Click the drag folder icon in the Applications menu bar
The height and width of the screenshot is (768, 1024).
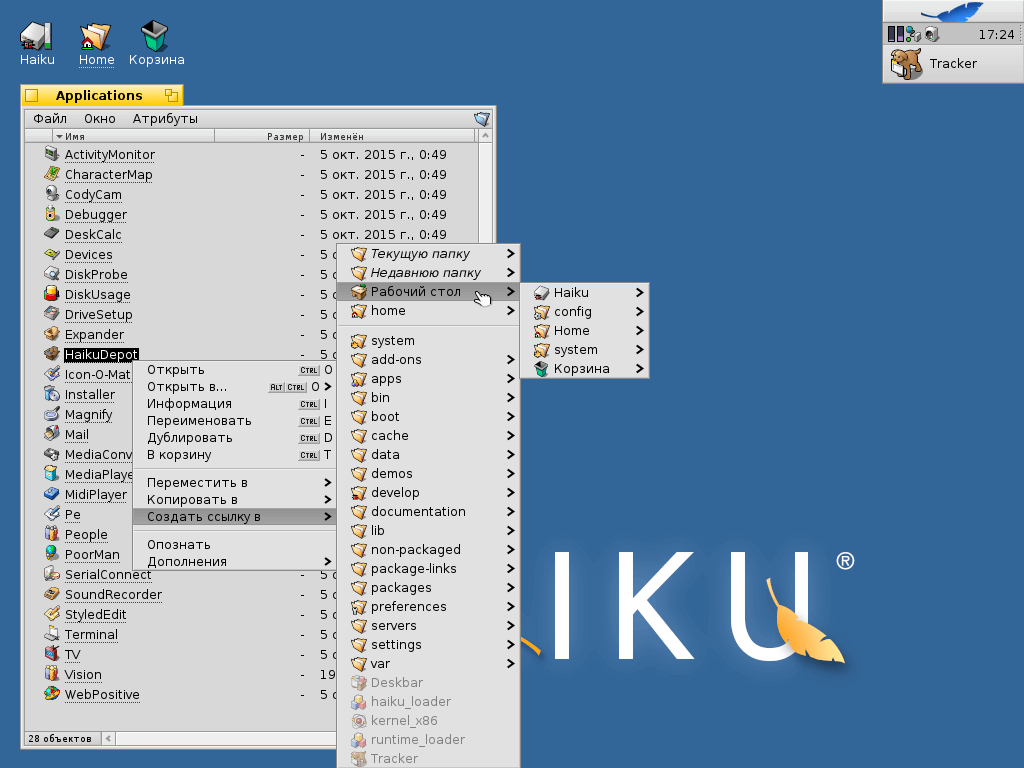point(482,118)
